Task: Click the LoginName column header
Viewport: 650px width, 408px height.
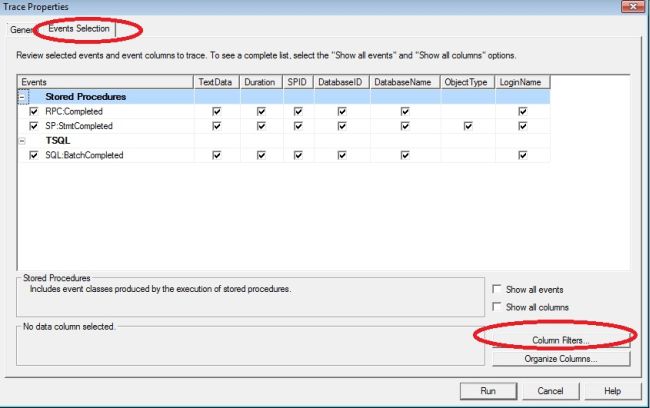Action: [523, 82]
